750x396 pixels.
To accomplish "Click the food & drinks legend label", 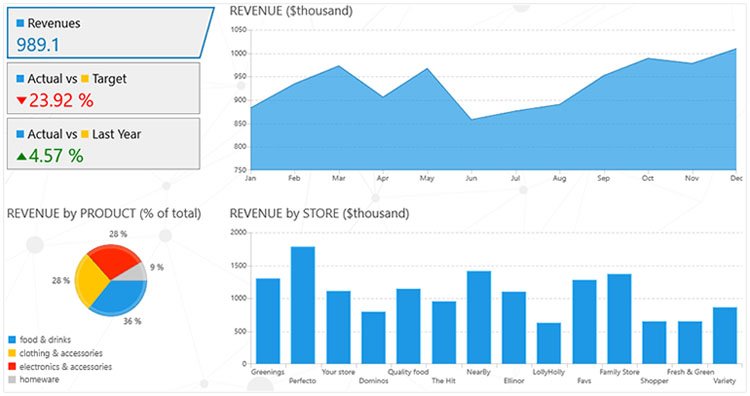I will pos(45,340).
